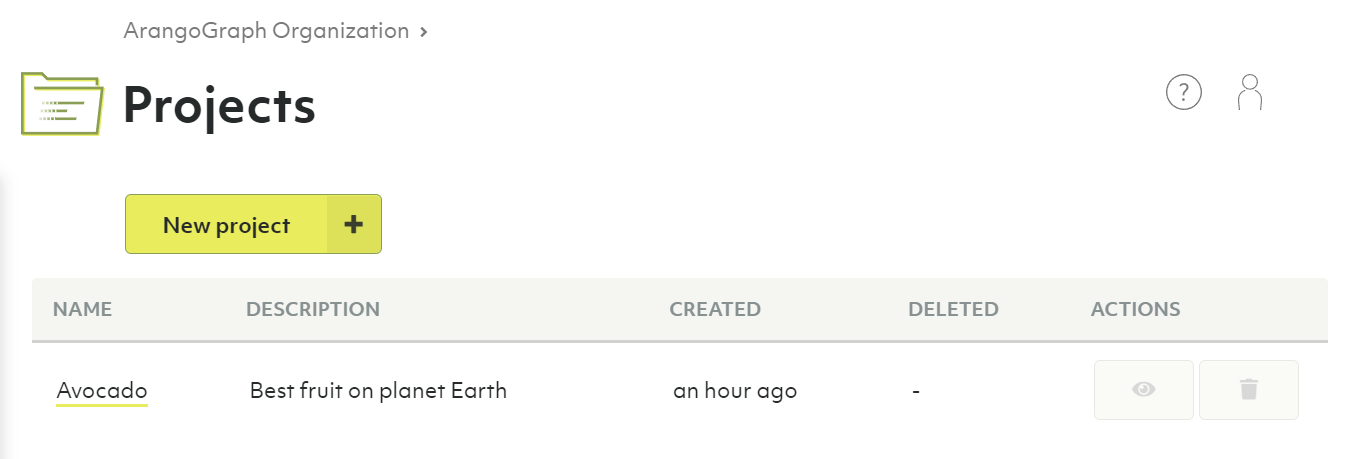Click the plus icon on New project

pyautogui.click(x=353, y=224)
